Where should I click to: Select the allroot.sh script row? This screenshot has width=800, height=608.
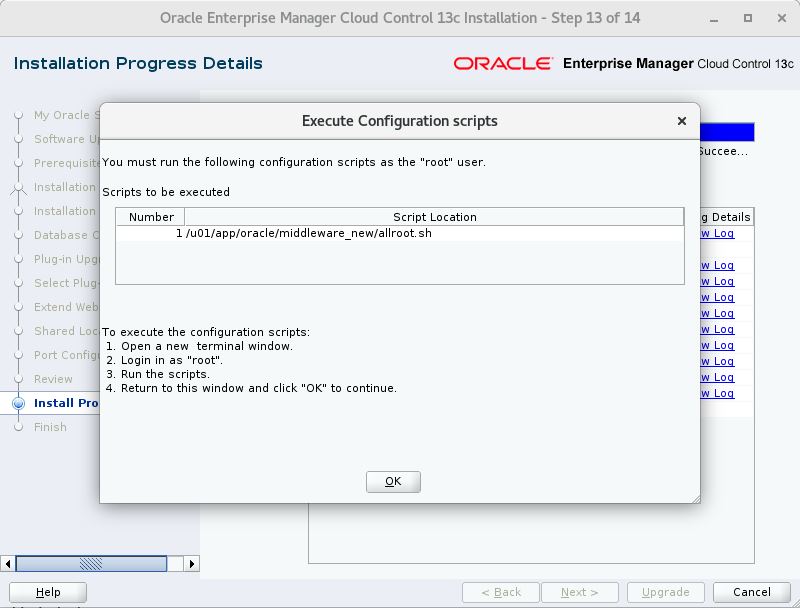pos(399,233)
